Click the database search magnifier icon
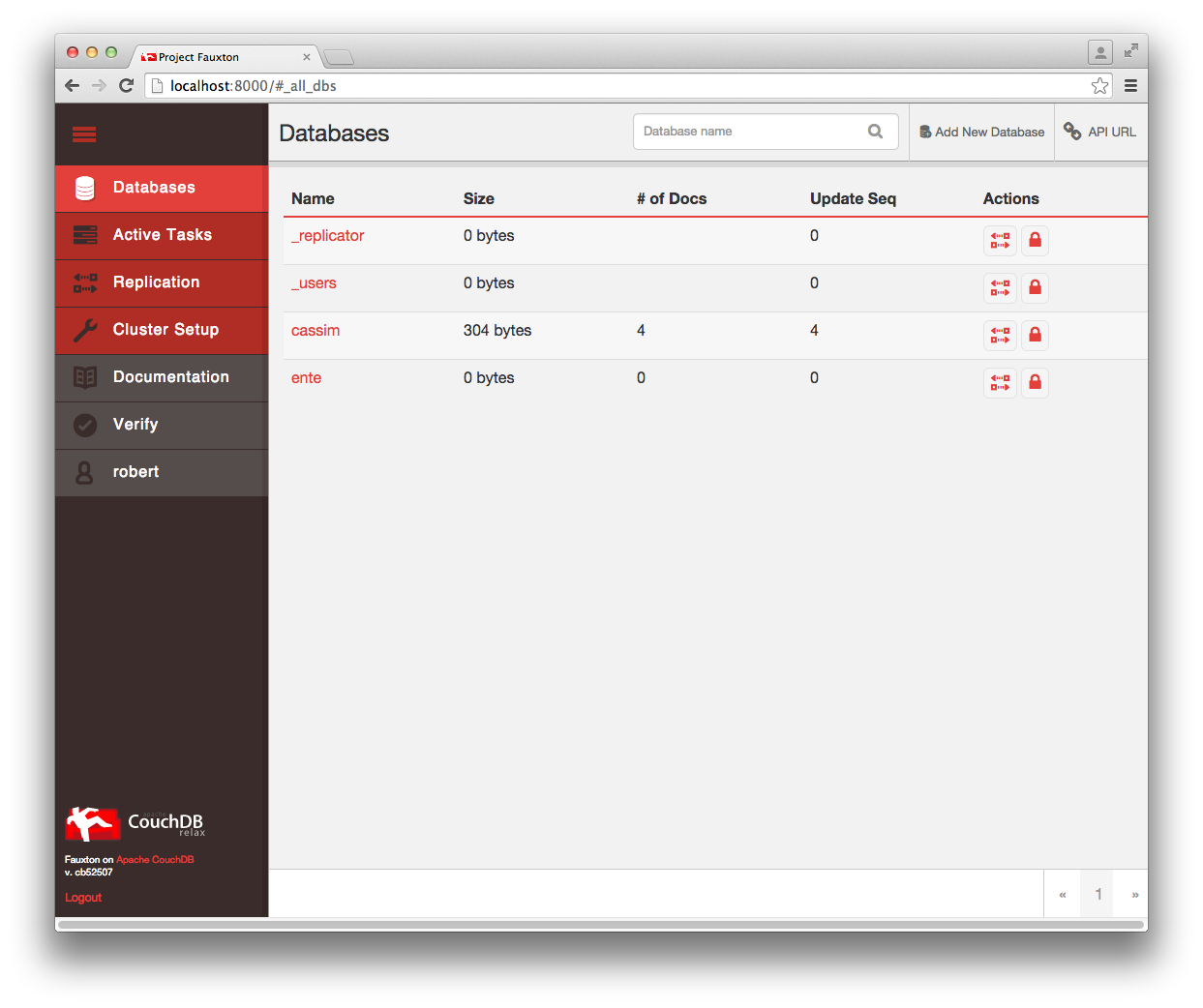 click(x=875, y=131)
